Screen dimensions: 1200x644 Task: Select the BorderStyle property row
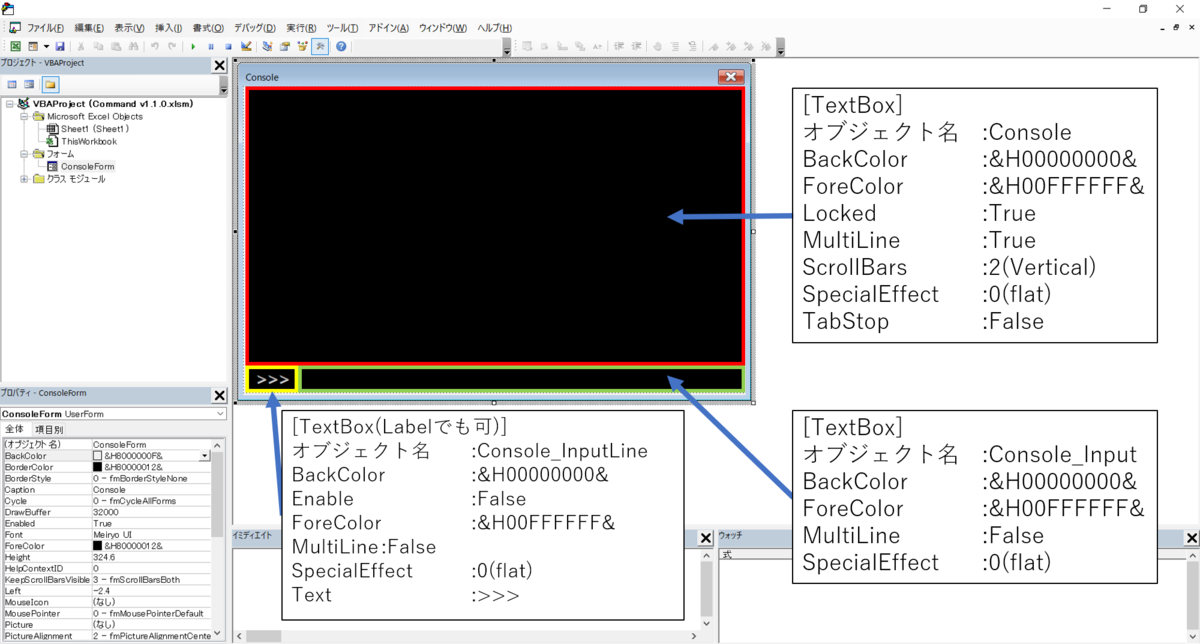tap(106, 477)
